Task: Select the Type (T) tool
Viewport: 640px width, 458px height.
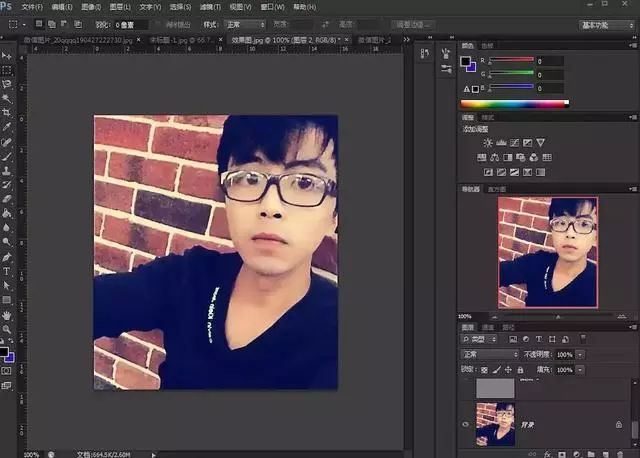Action: coord(7,271)
